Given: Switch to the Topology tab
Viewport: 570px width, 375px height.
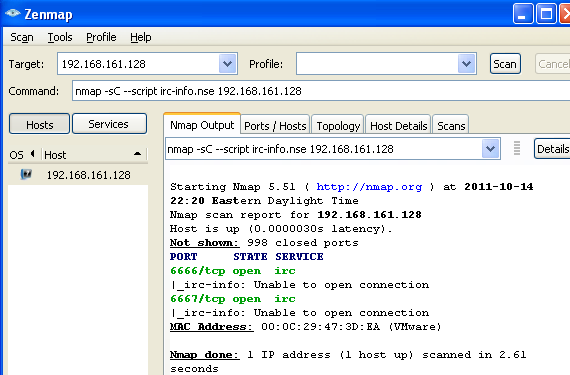Looking at the screenshot, I should pyautogui.click(x=338, y=126).
